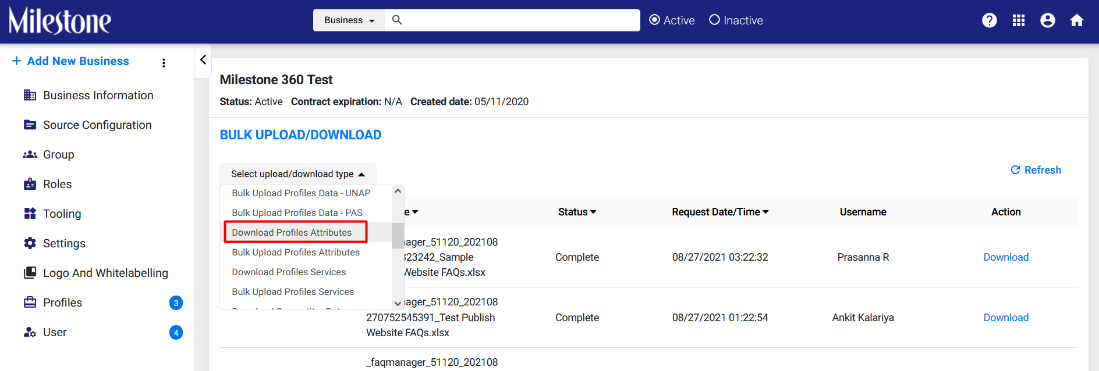Click the Source Configuration icon
The height and width of the screenshot is (371, 1099).
(x=29, y=126)
